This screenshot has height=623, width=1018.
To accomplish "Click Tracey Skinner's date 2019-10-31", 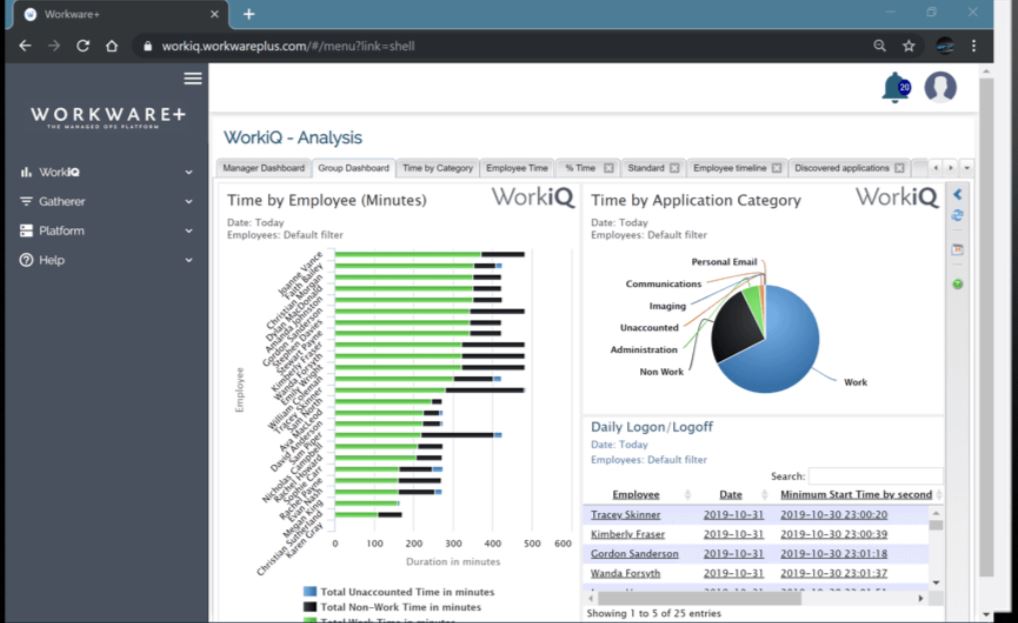I will 733,515.
